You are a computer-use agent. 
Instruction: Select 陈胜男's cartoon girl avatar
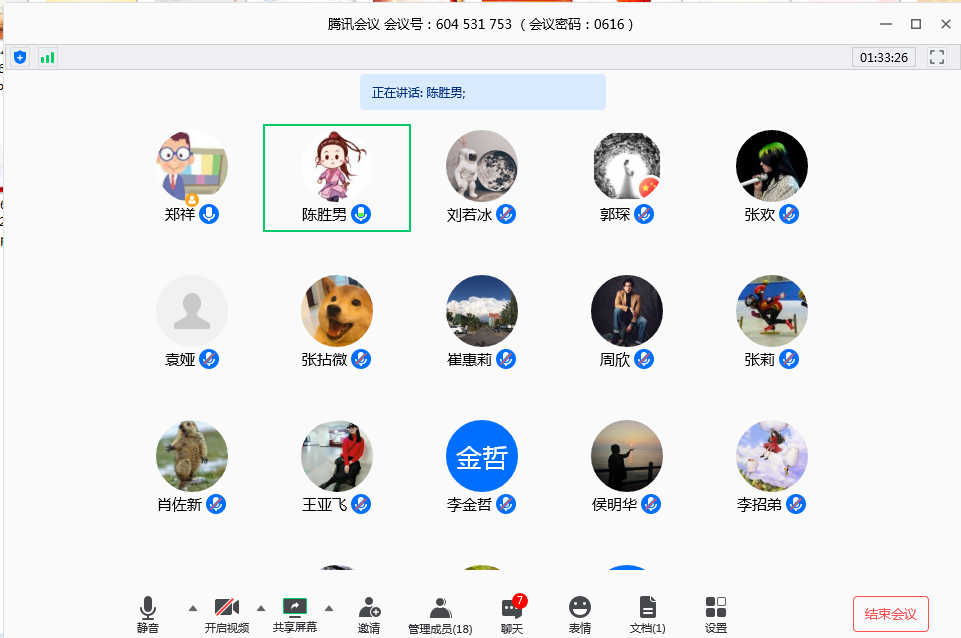(336, 166)
